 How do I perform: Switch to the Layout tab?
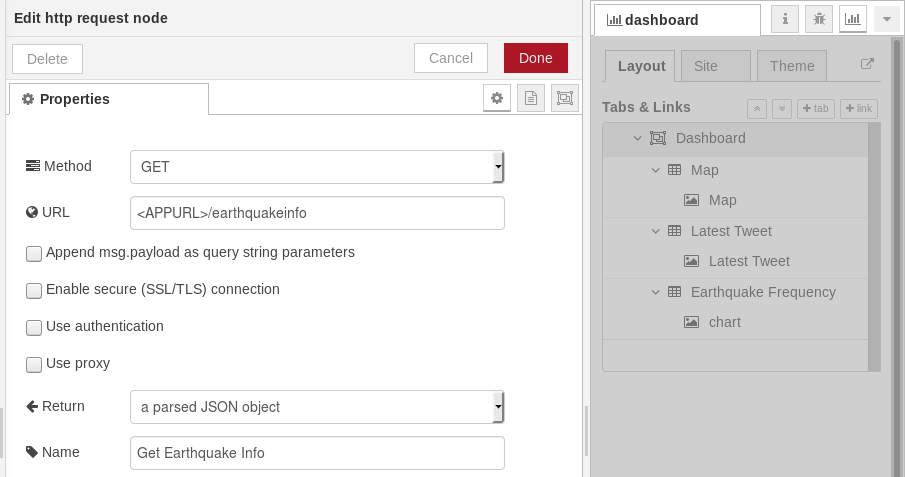coord(641,66)
